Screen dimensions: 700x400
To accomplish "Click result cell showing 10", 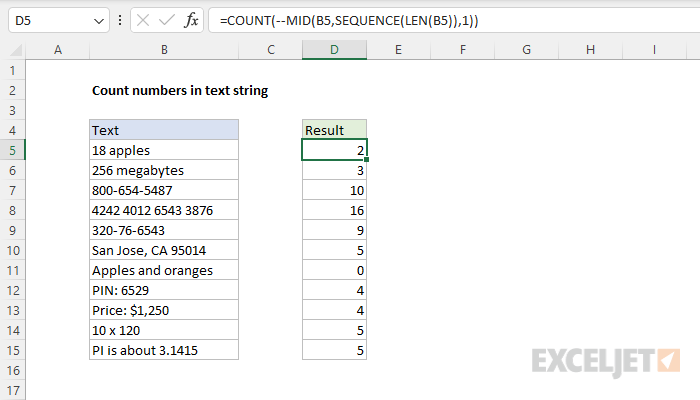I will click(334, 190).
